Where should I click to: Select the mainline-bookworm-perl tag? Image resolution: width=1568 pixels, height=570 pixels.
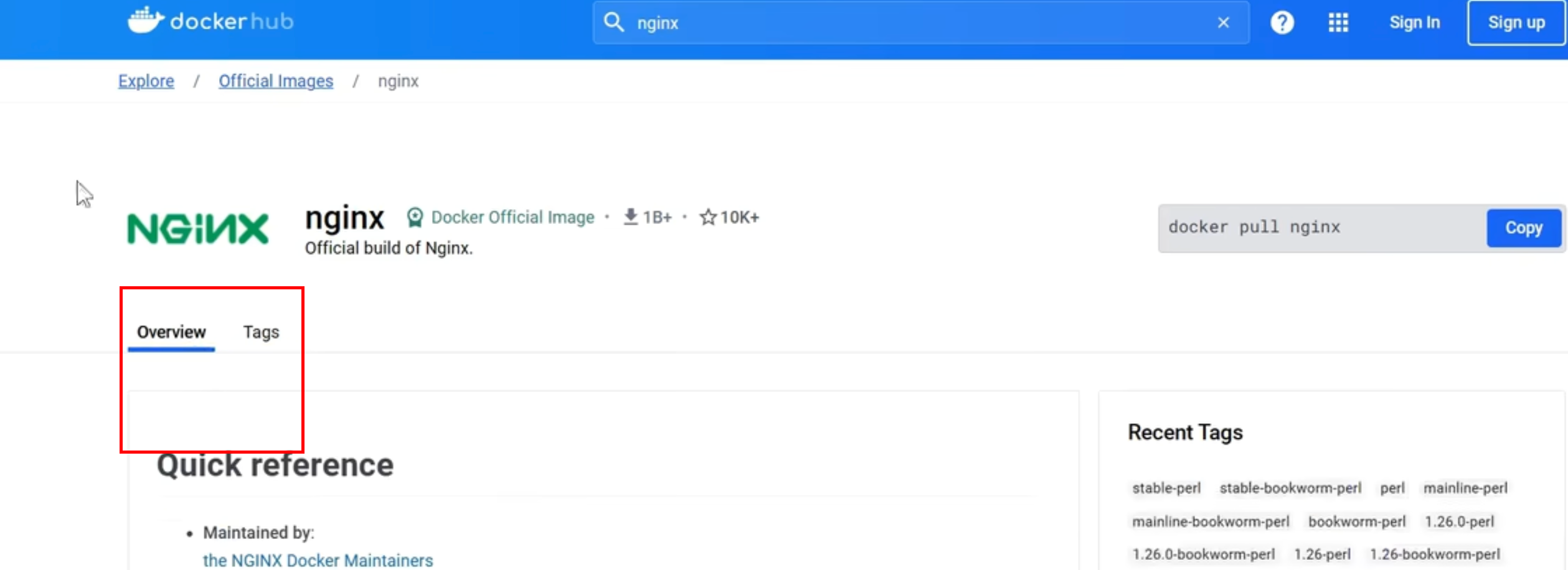[1211, 521]
